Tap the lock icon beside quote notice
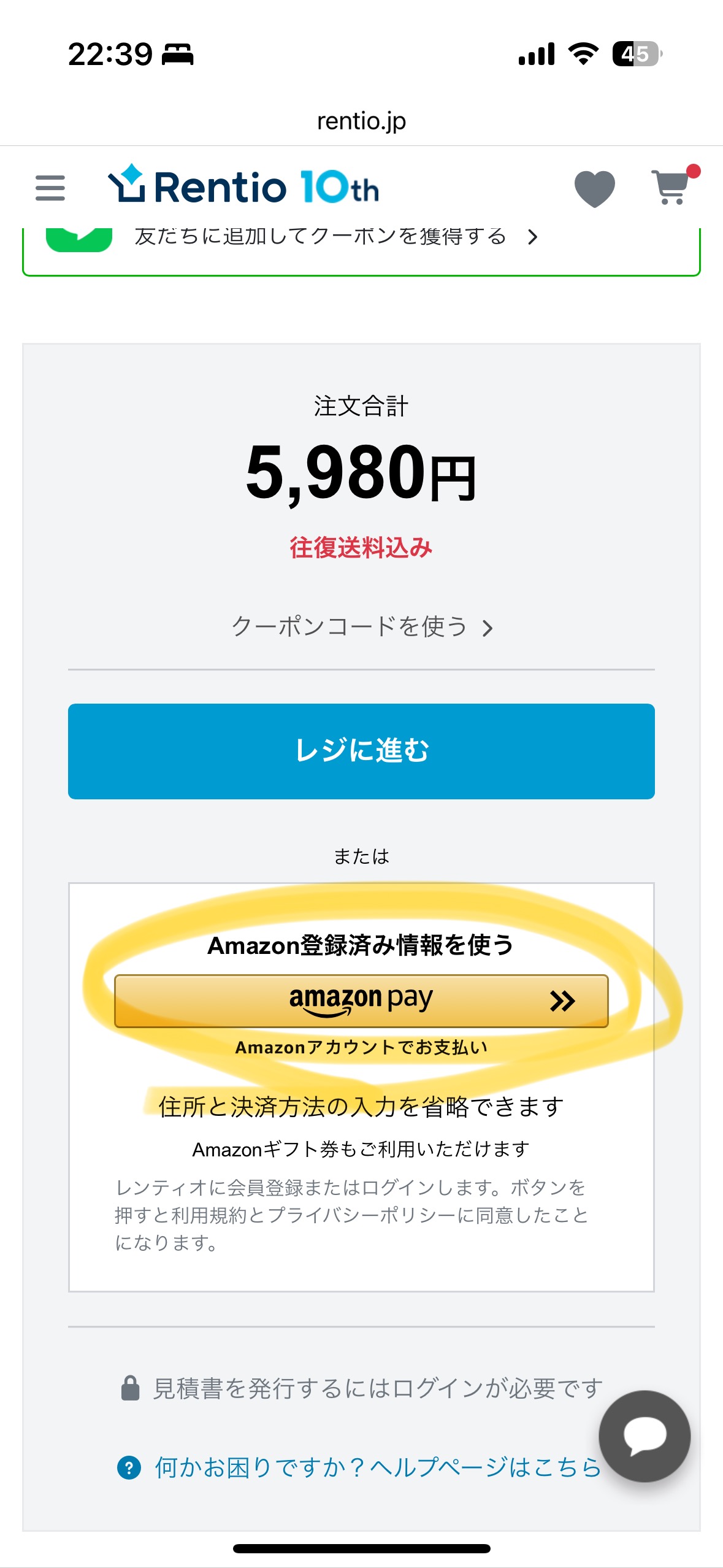The image size is (723, 1568). (130, 1388)
